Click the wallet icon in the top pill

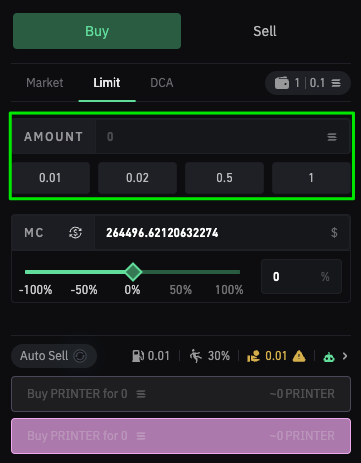coord(282,83)
